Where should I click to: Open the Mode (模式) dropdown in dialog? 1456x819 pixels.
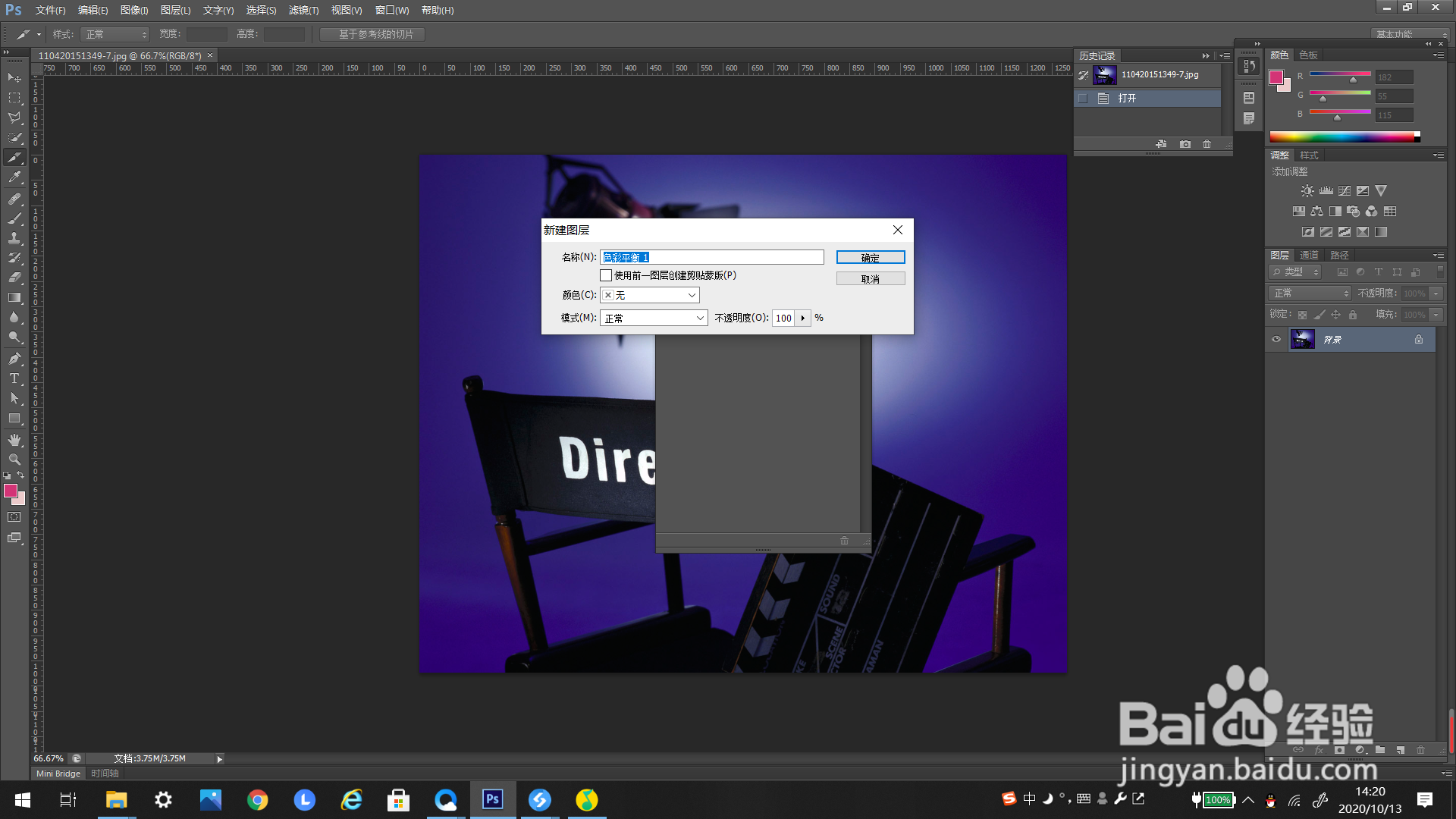coord(654,318)
